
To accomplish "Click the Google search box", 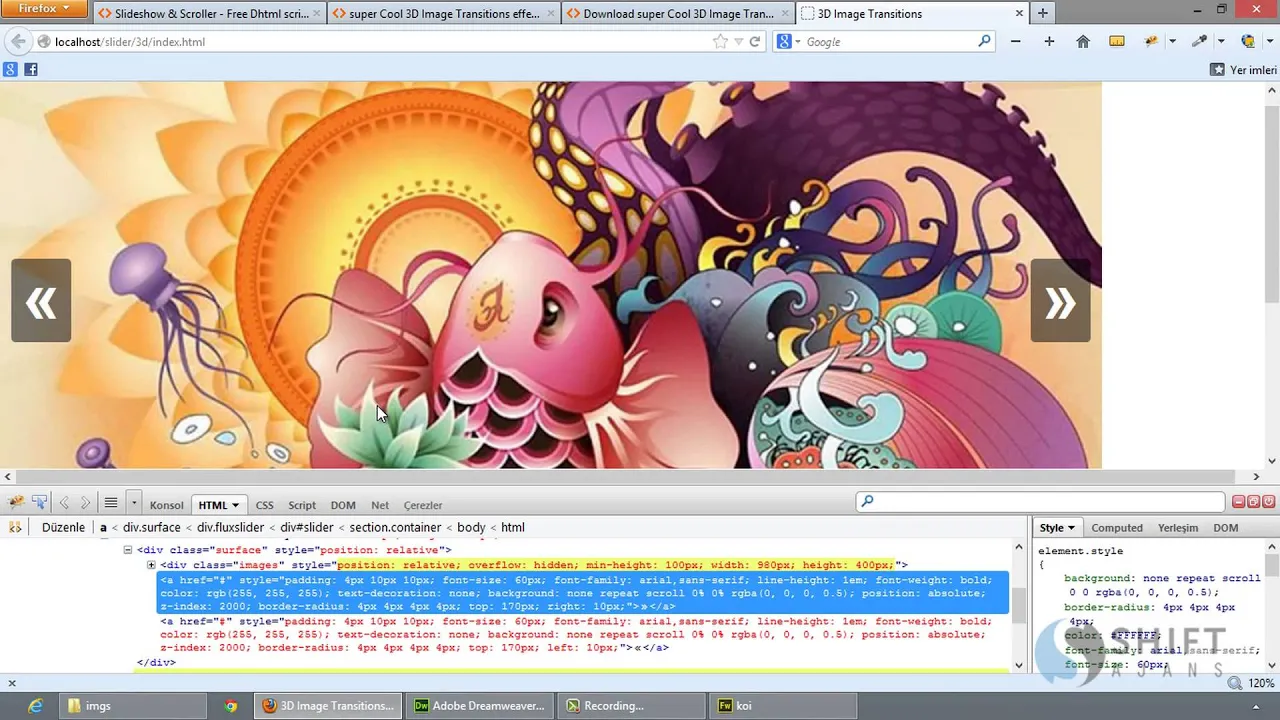I will [x=888, y=42].
